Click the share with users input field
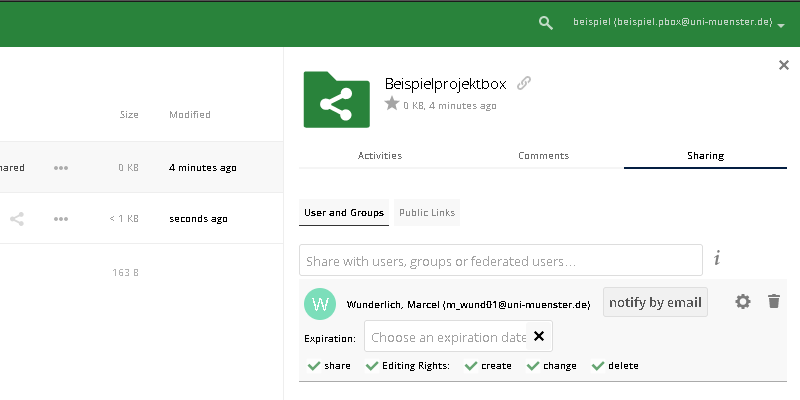The height and width of the screenshot is (400, 800). [x=500, y=261]
